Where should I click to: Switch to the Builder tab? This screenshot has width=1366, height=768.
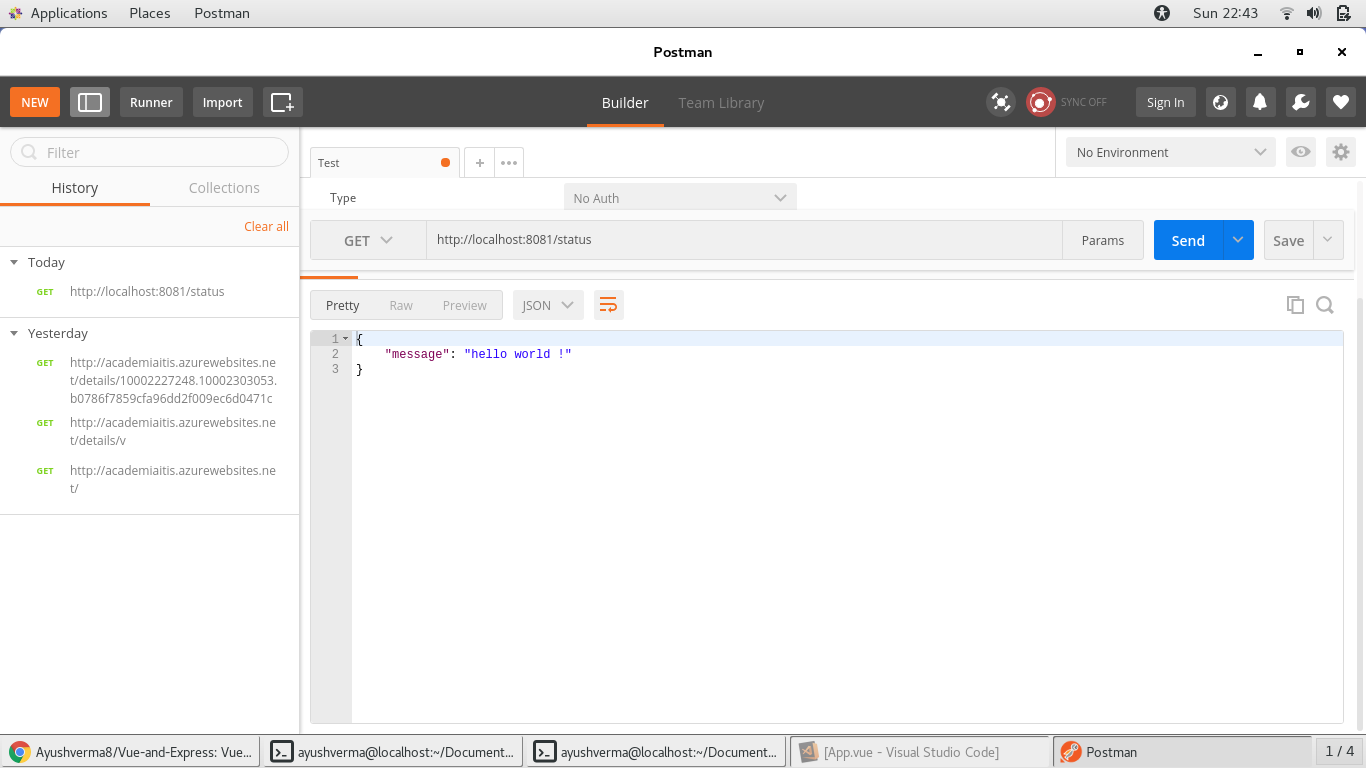pos(625,102)
